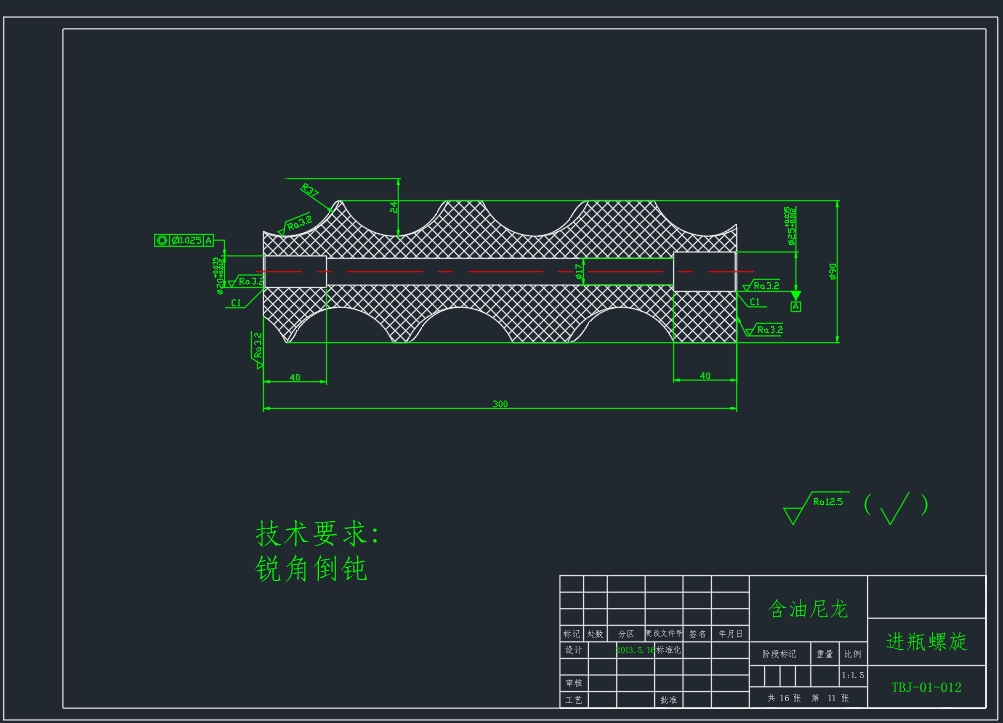Viewport: 1003px width, 723px height.
Task: Click the 进瓶螺旋 part name
Action: point(926,641)
